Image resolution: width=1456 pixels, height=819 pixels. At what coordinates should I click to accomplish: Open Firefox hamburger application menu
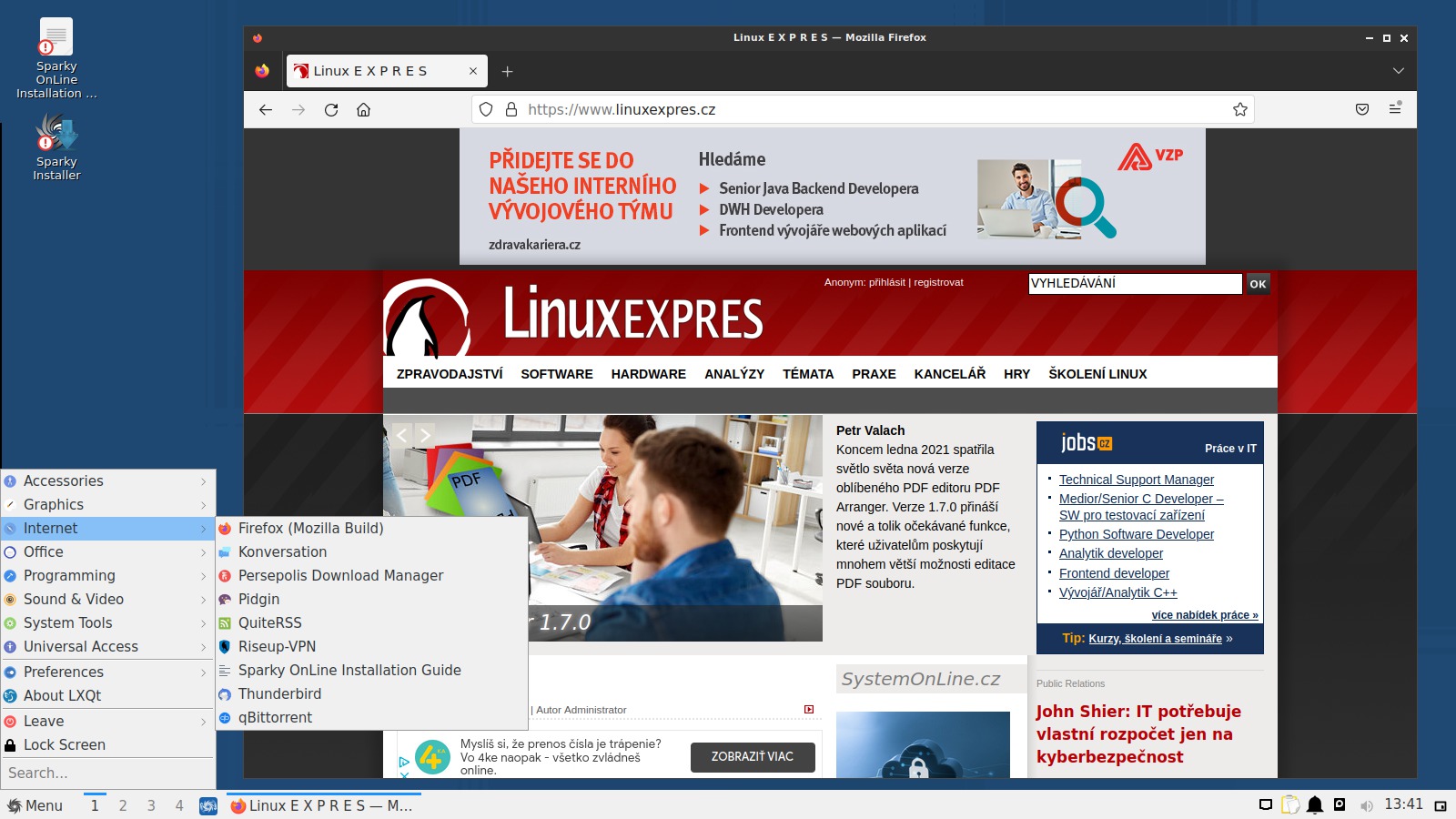[x=1395, y=108]
